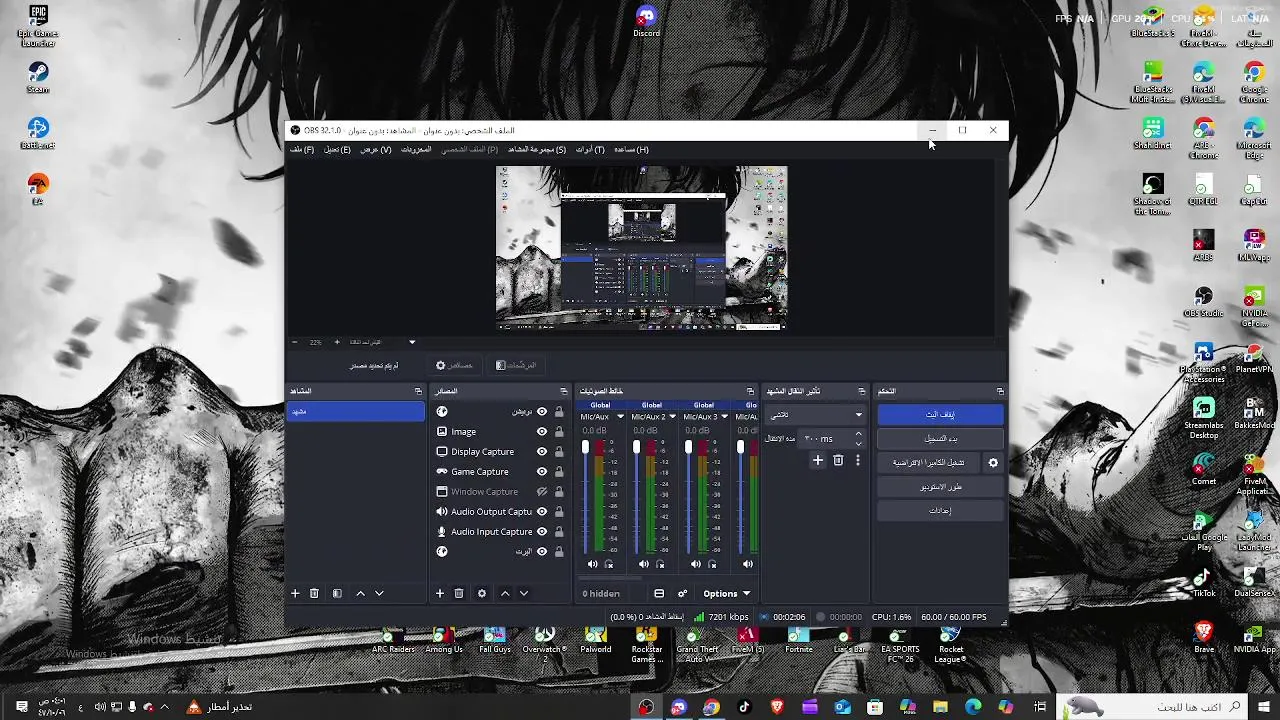Toggle lock on Display Capture source
This screenshot has width=1280, height=720.
(x=559, y=451)
